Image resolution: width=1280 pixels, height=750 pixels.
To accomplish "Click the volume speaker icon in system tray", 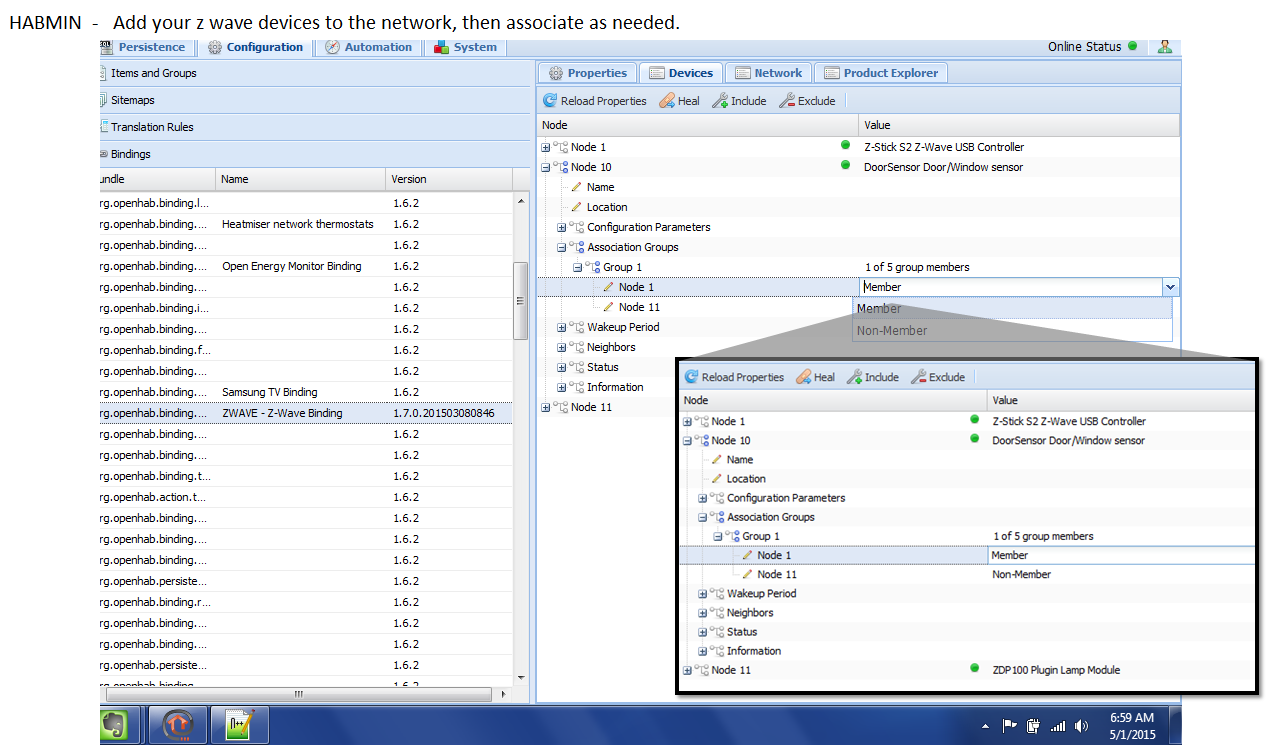I will [1081, 726].
